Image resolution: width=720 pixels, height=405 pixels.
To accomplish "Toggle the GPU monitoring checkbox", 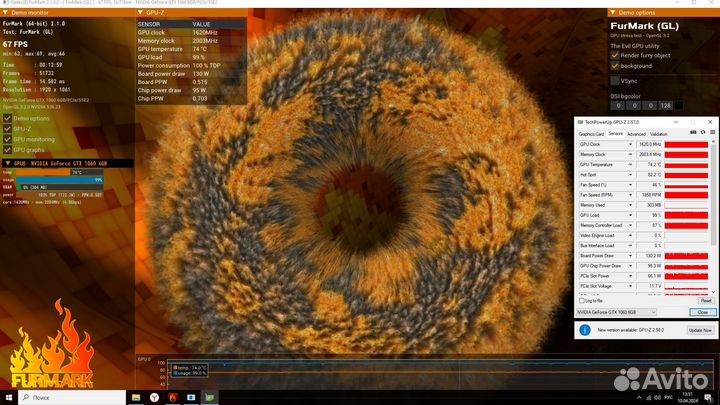I will click(8, 139).
